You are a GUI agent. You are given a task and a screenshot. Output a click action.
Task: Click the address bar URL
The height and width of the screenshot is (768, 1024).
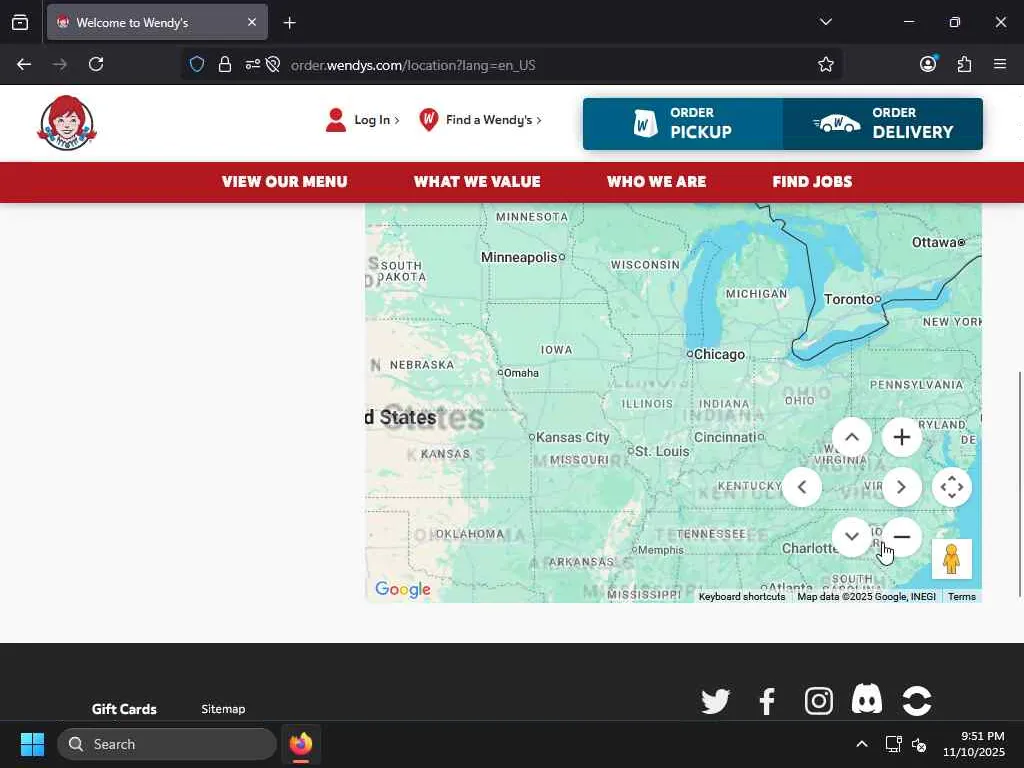point(413,65)
